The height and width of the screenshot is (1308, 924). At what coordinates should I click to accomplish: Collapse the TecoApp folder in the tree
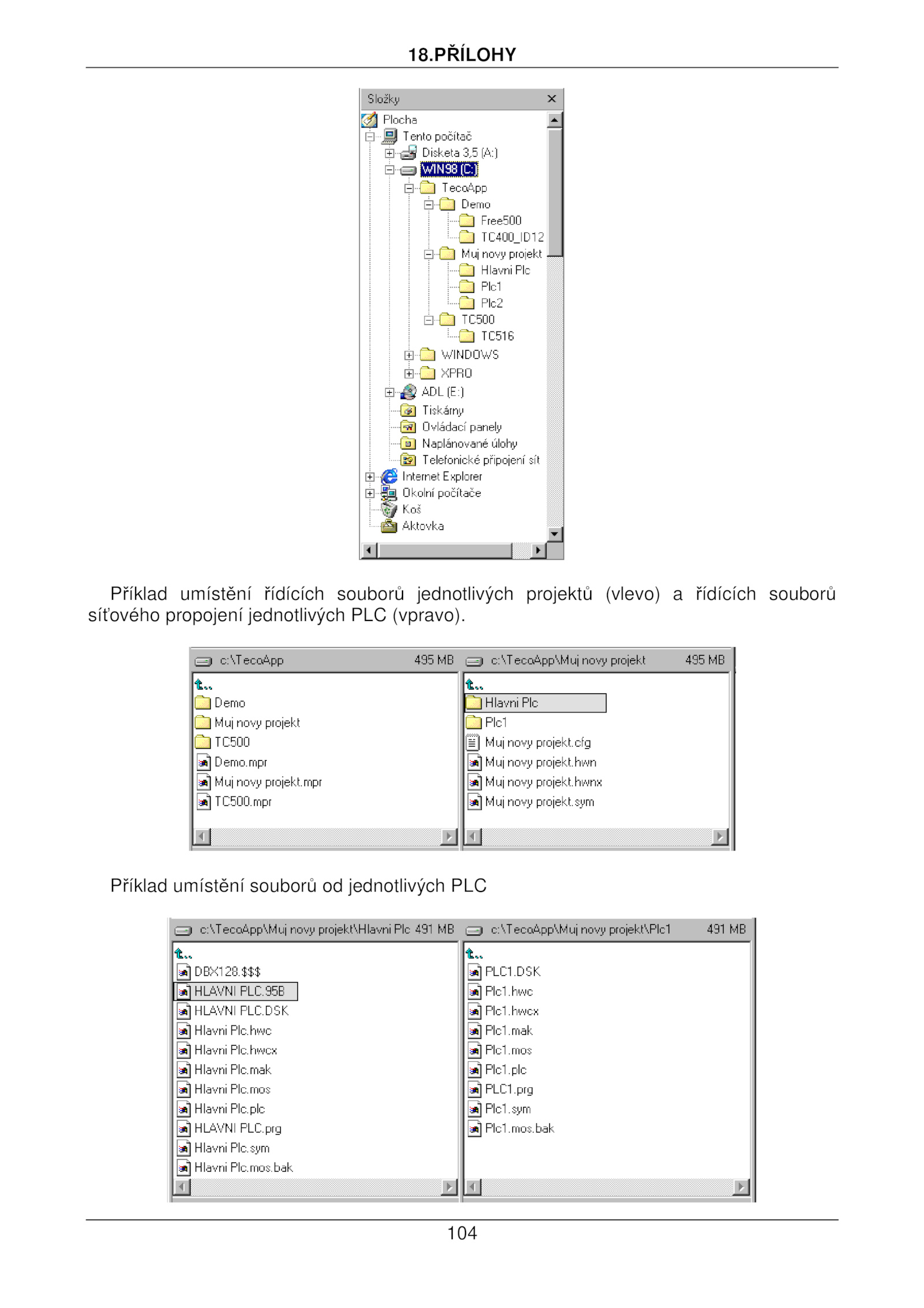point(409,188)
